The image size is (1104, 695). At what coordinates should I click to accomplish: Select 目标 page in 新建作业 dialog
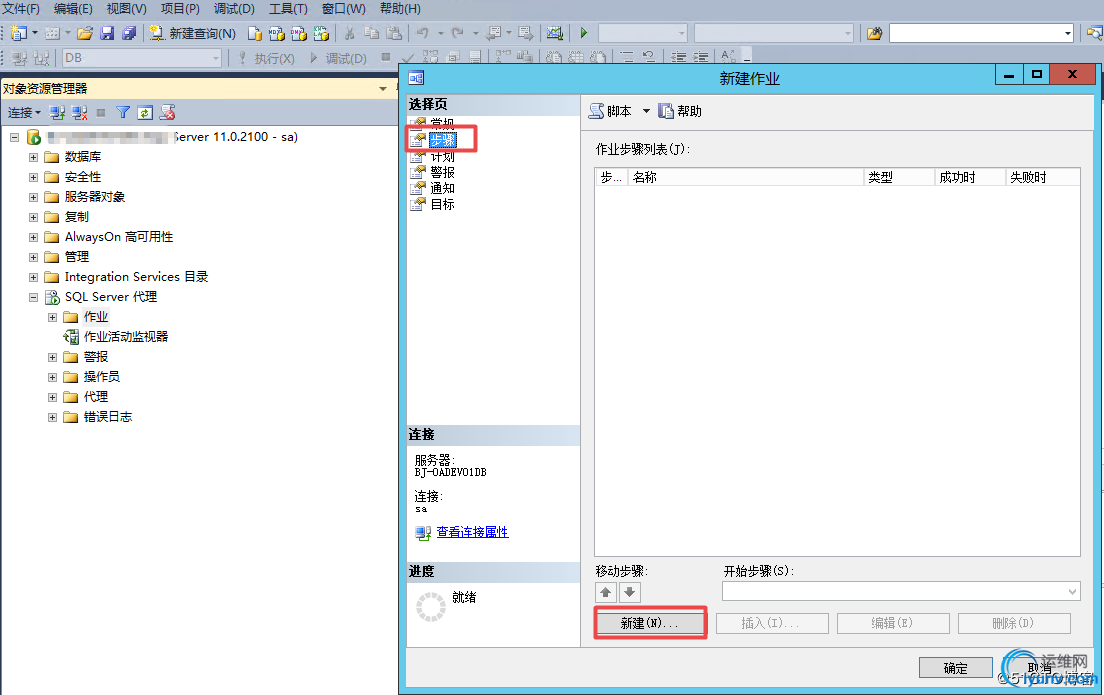pos(443,204)
